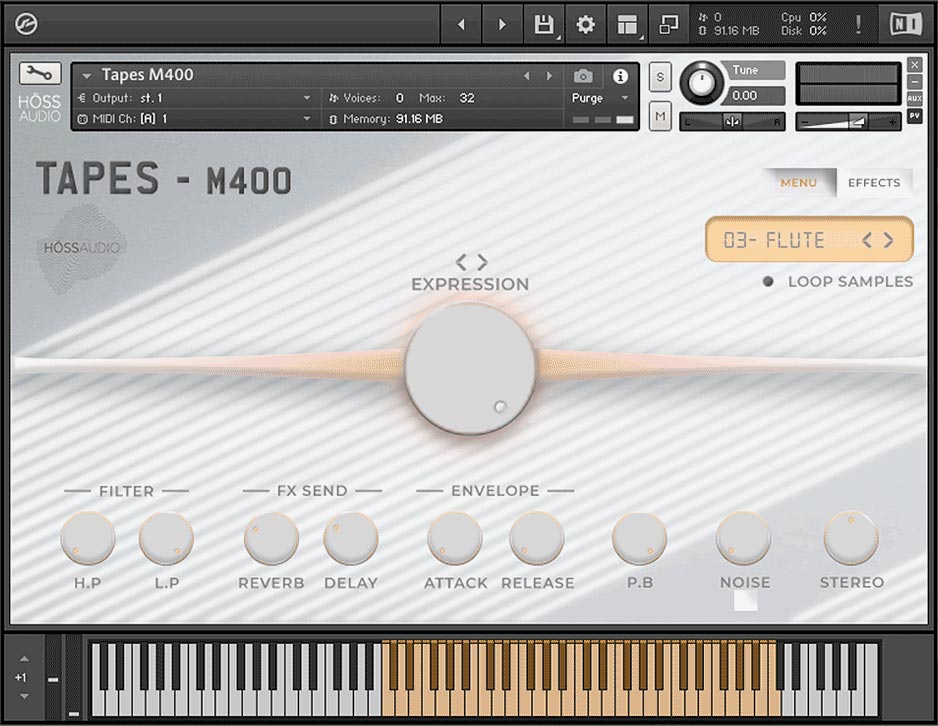This screenshot has height=726, width=938.
Task: Open Kontakt options via the gear icon
Action: coord(586,24)
